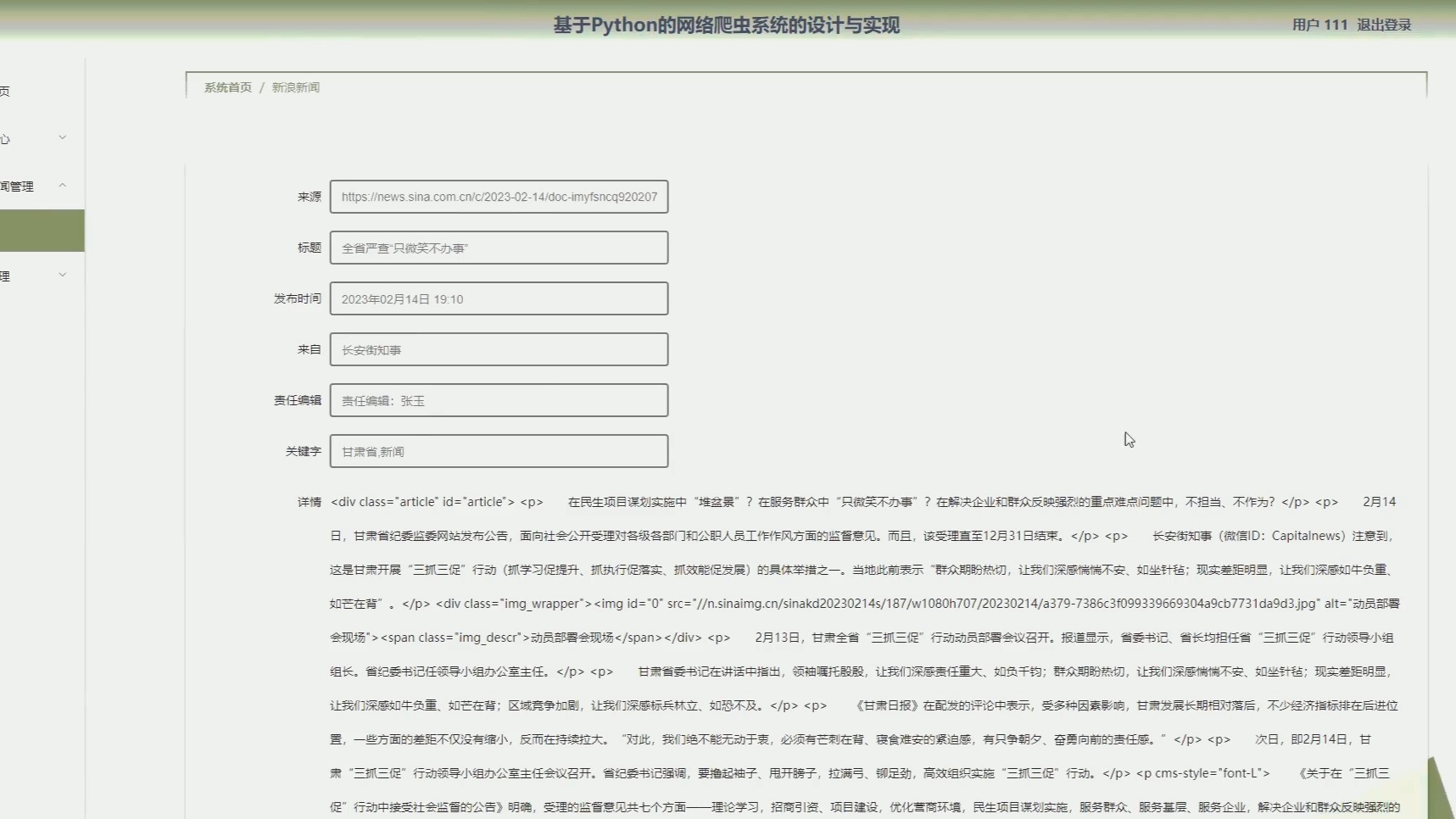The width and height of the screenshot is (1456, 819).
Task: Click the 标题 field label
Action: 310,248
